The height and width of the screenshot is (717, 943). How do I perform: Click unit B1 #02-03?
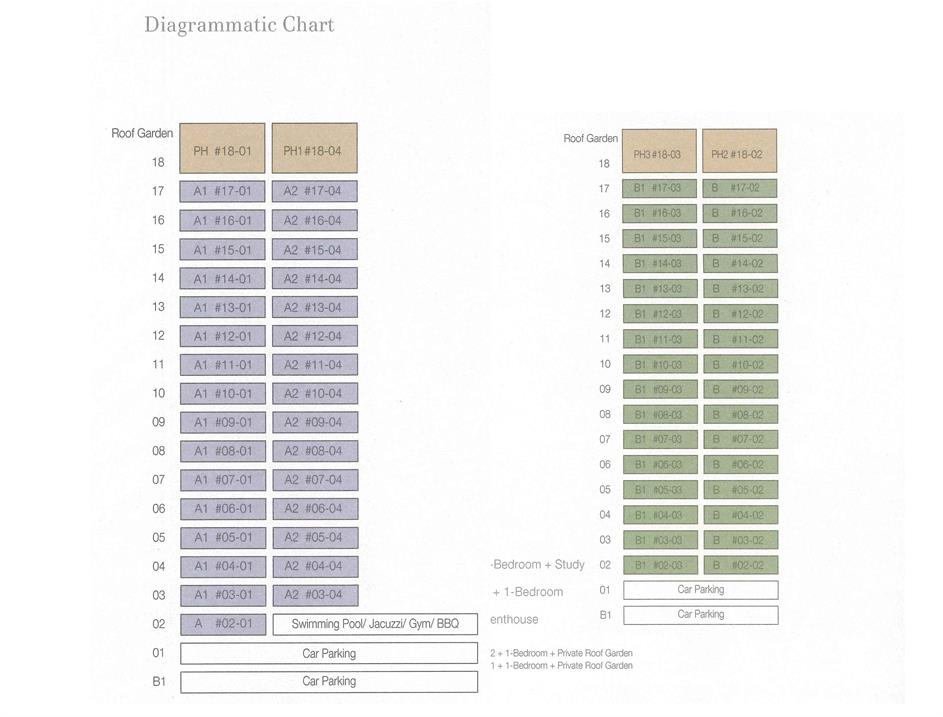(659, 565)
